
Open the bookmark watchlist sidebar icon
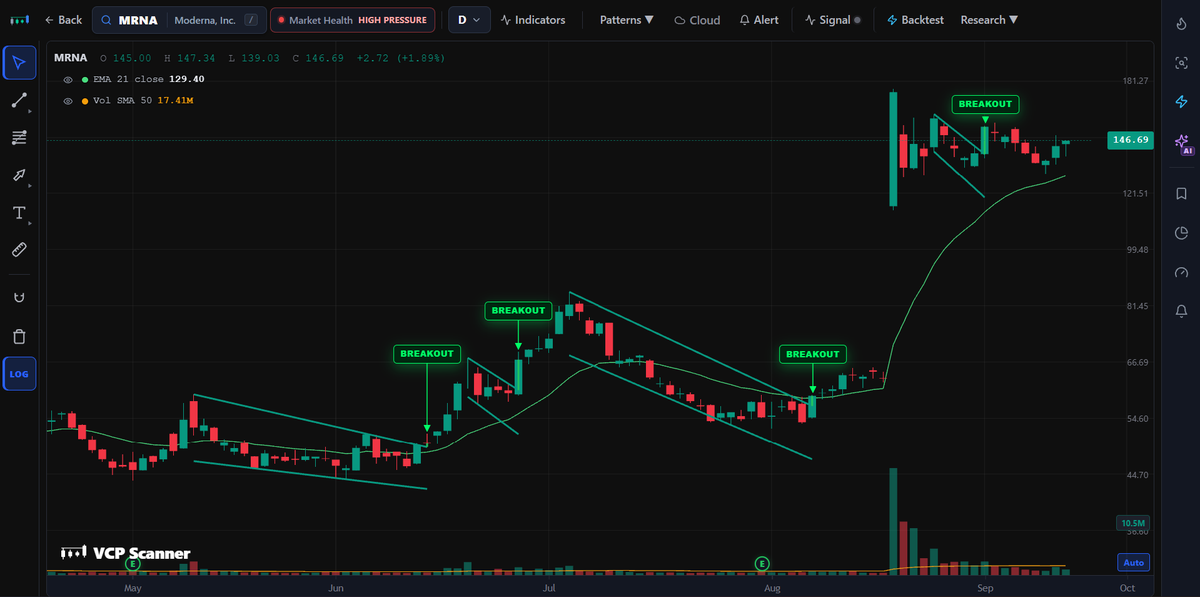1181,193
